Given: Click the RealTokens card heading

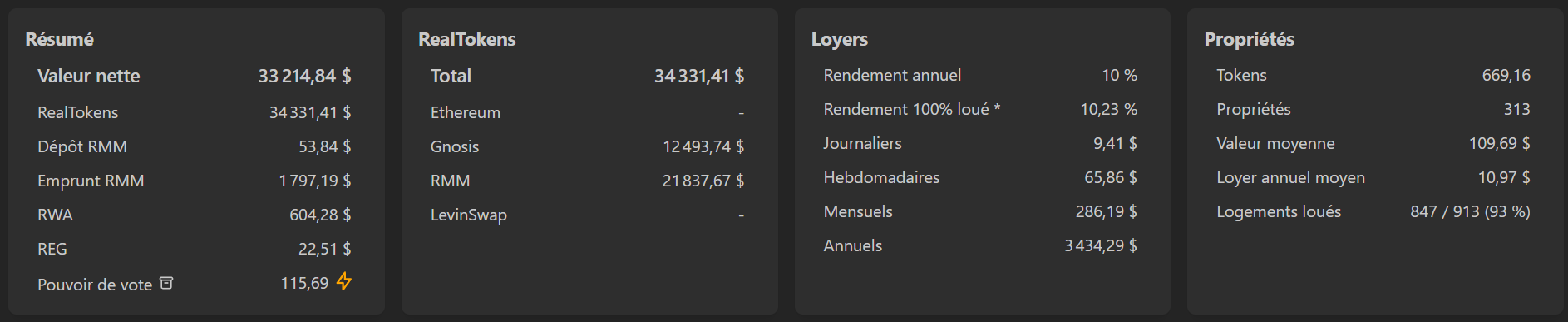Looking at the screenshot, I should [x=466, y=39].
